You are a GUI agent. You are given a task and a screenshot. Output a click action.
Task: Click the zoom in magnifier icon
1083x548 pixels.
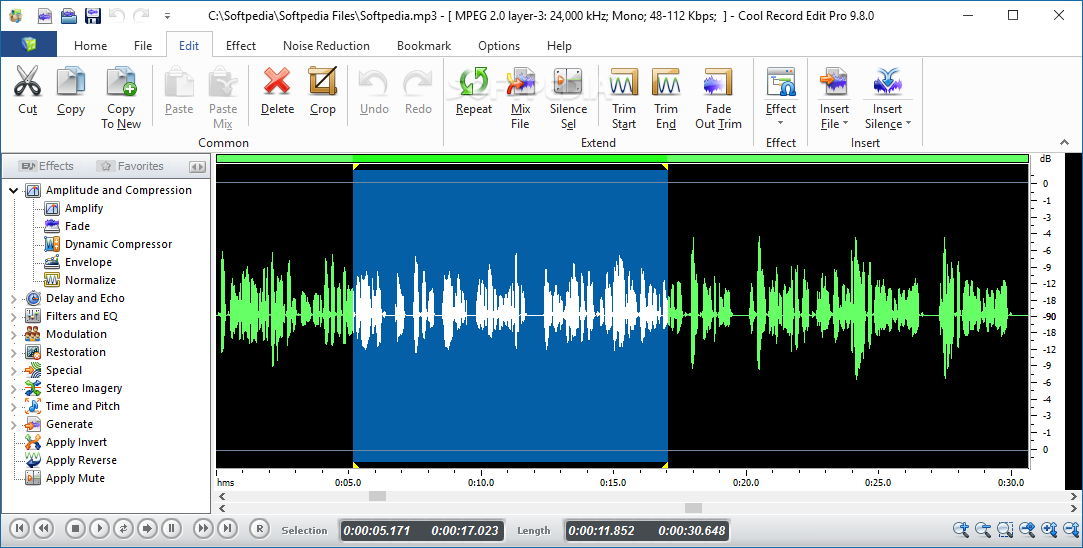click(961, 530)
